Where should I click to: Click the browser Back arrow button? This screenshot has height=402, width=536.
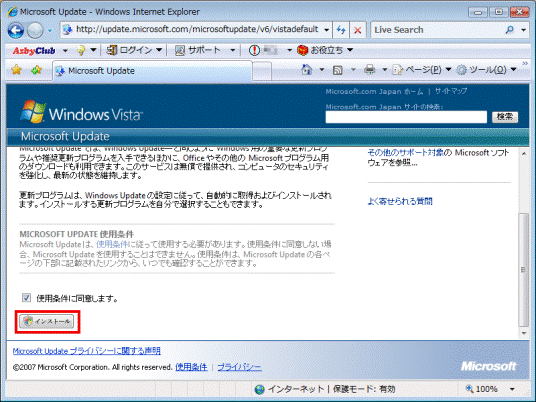click(x=16, y=30)
